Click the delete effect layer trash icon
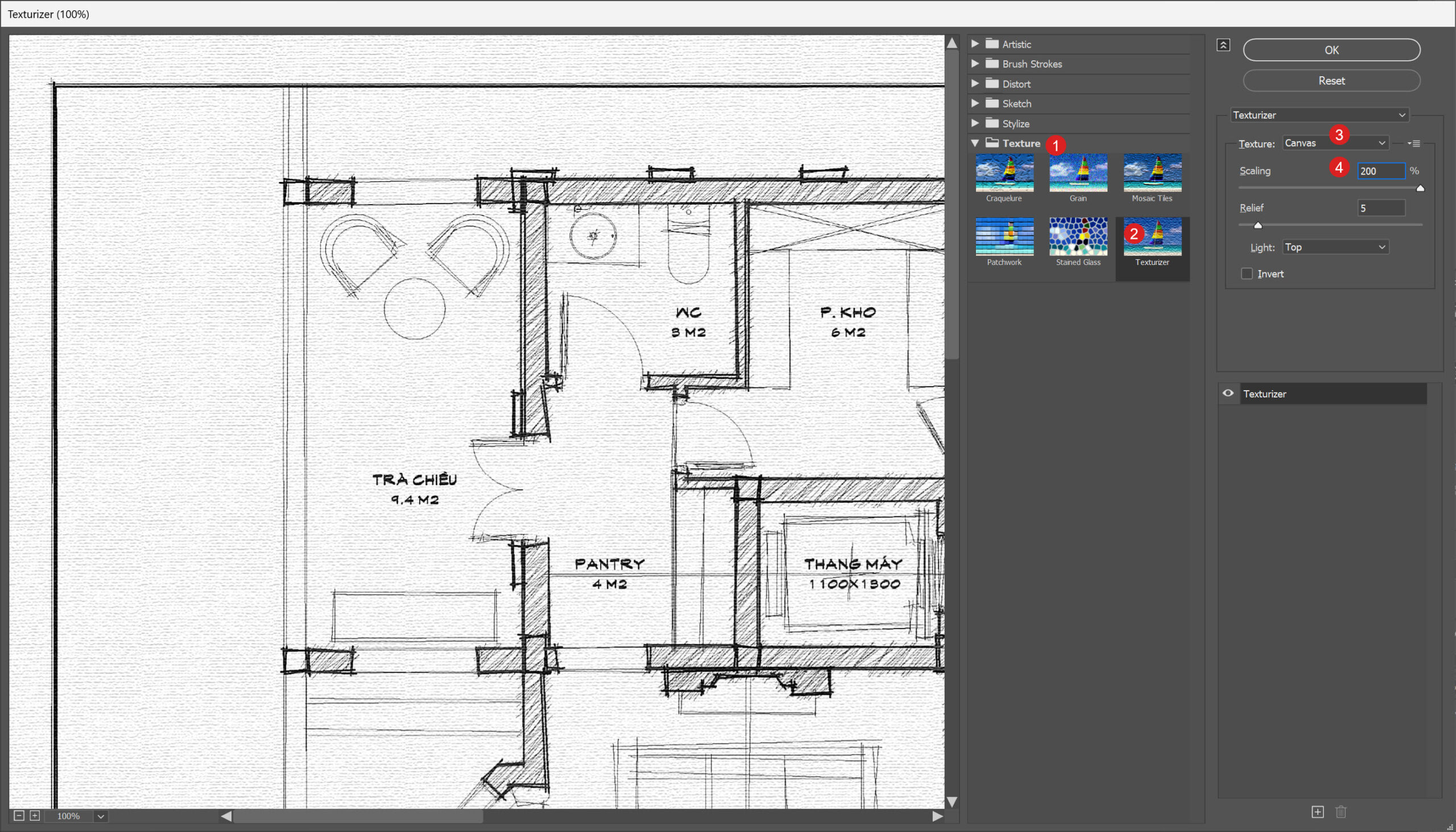 [1341, 812]
